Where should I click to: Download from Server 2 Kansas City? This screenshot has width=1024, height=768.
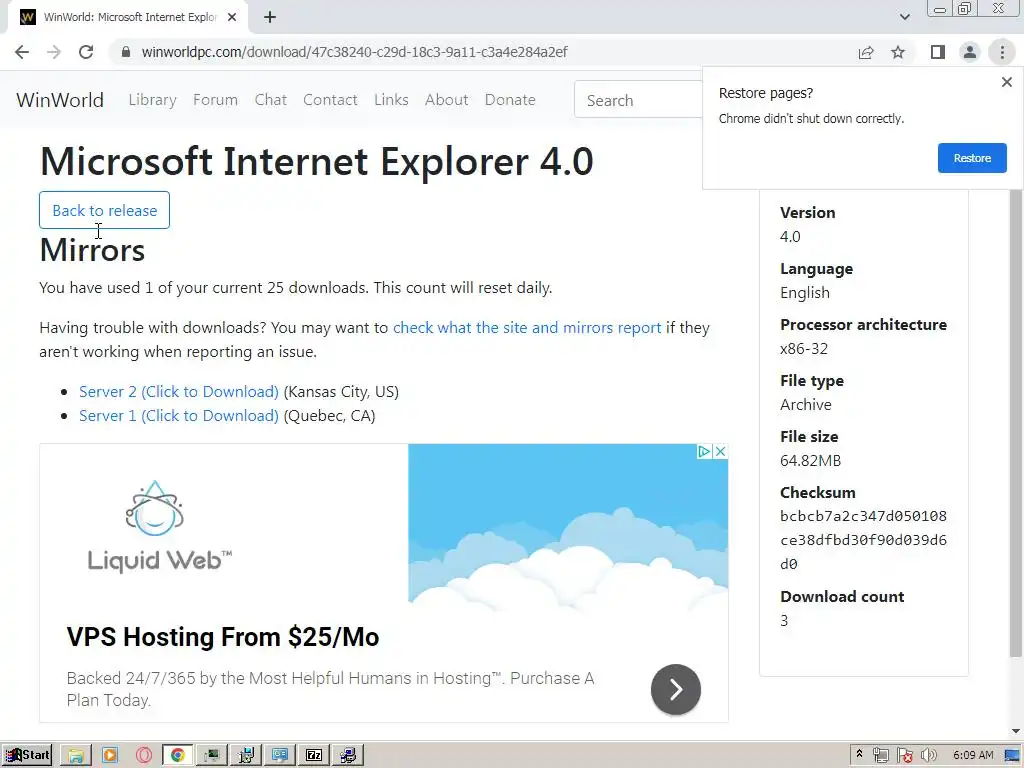(179, 392)
